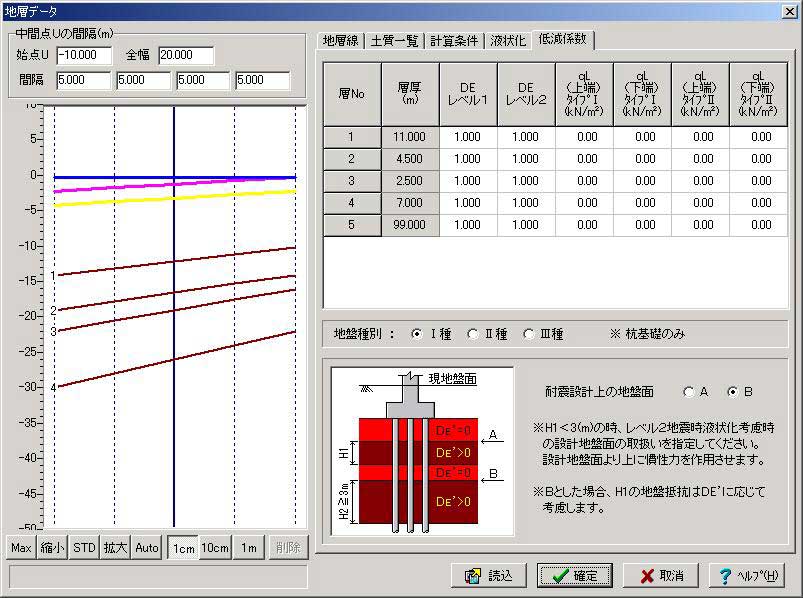Viewport: 803px width, 598px height.
Task: Click the 低減係数 tab
Action: pyautogui.click(x=562, y=39)
